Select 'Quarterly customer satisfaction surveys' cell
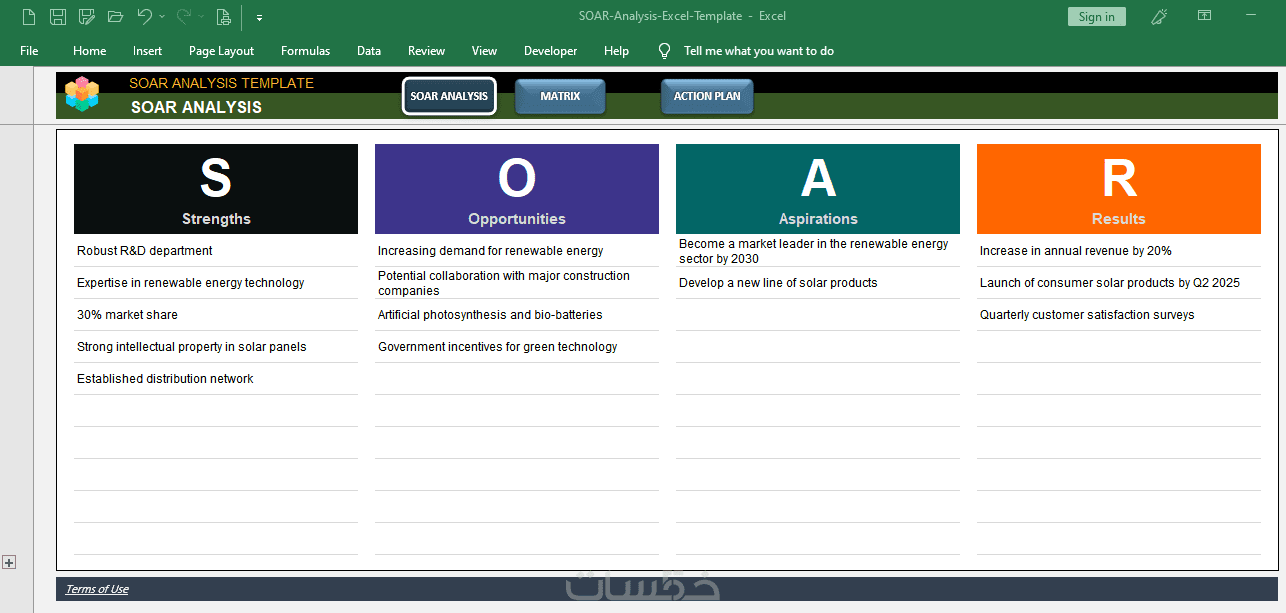 tap(1119, 315)
